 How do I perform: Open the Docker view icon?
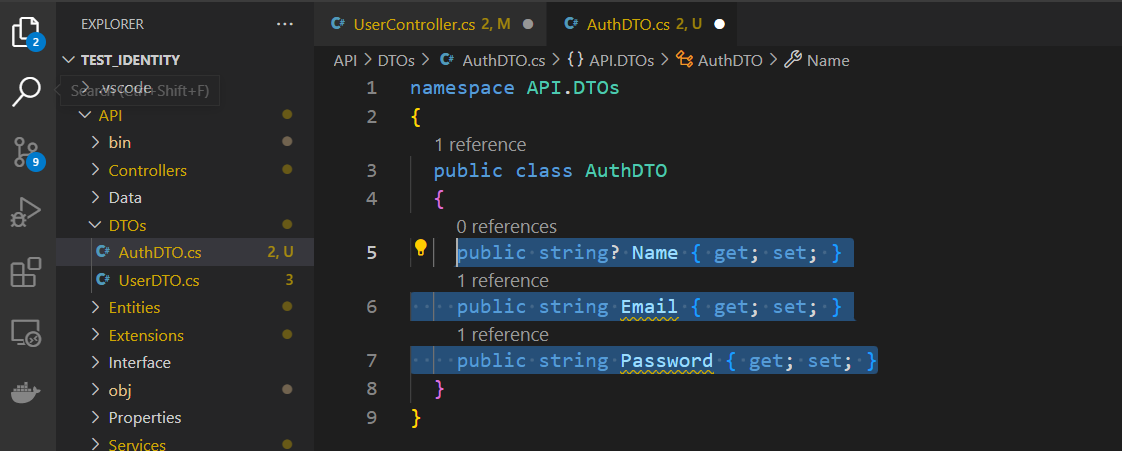tap(26, 392)
